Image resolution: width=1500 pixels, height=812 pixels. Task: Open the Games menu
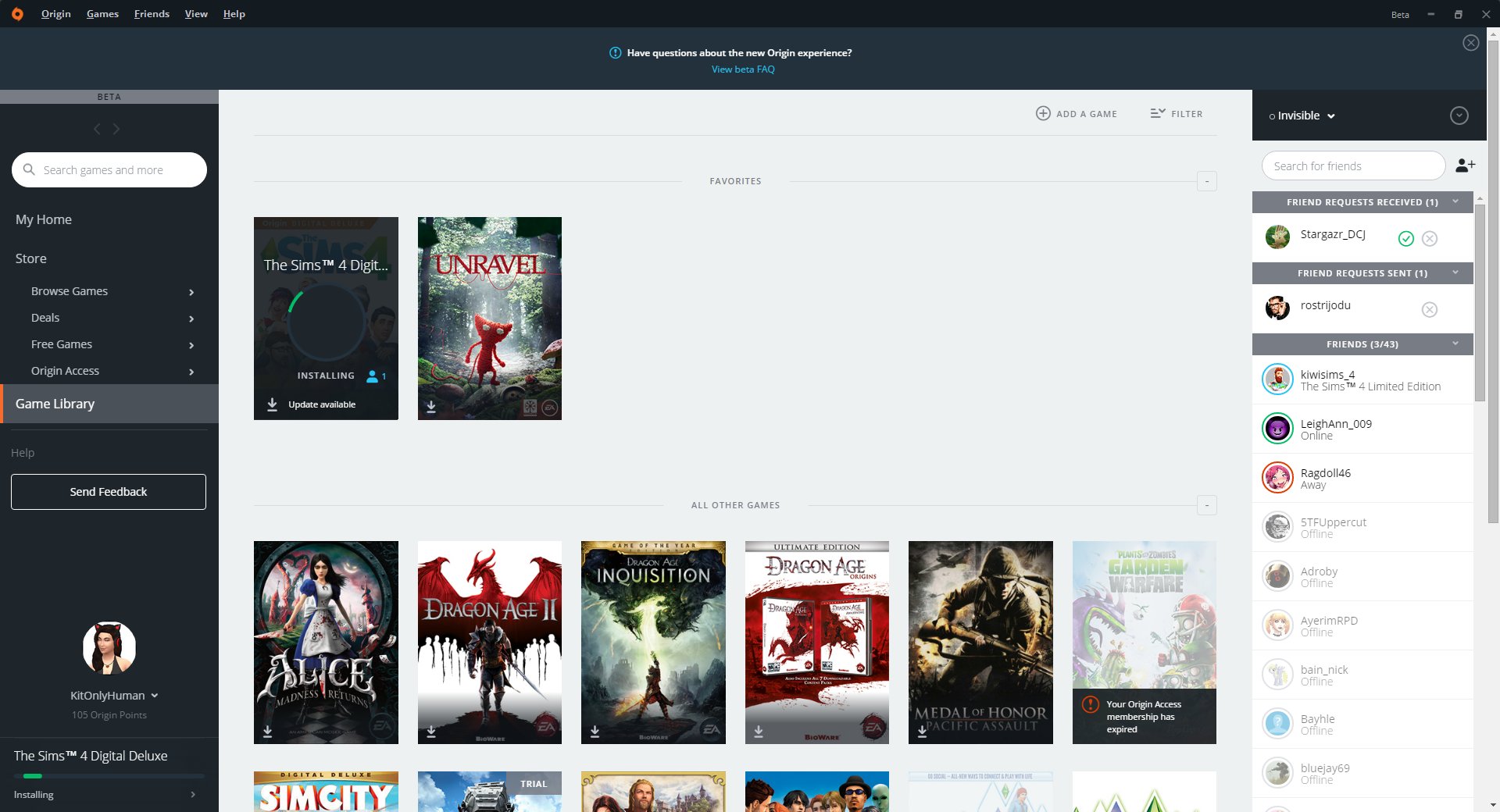click(x=102, y=14)
